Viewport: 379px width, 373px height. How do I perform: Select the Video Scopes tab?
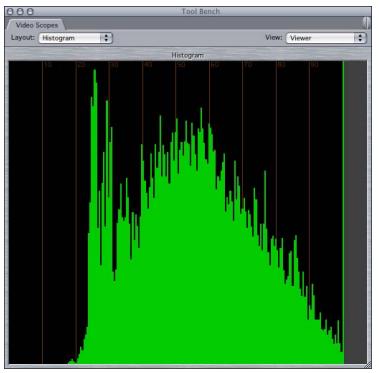point(37,25)
